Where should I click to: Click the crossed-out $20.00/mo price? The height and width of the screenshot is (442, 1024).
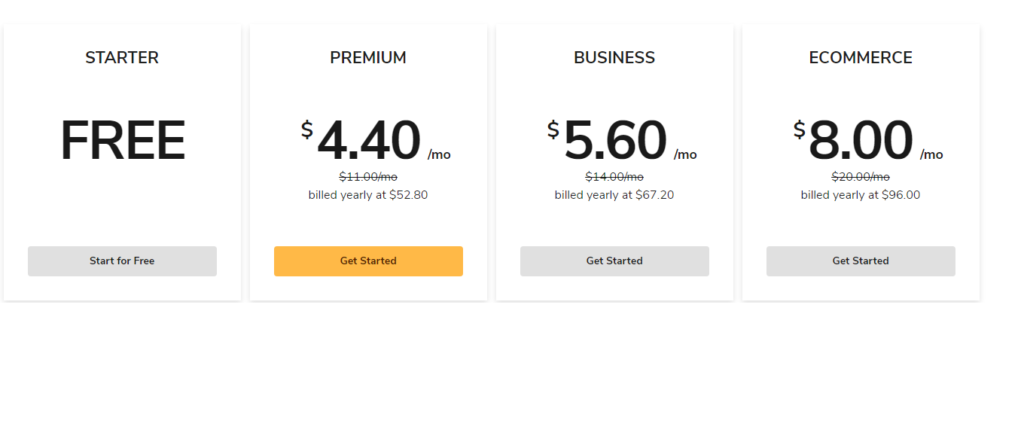[x=860, y=177]
